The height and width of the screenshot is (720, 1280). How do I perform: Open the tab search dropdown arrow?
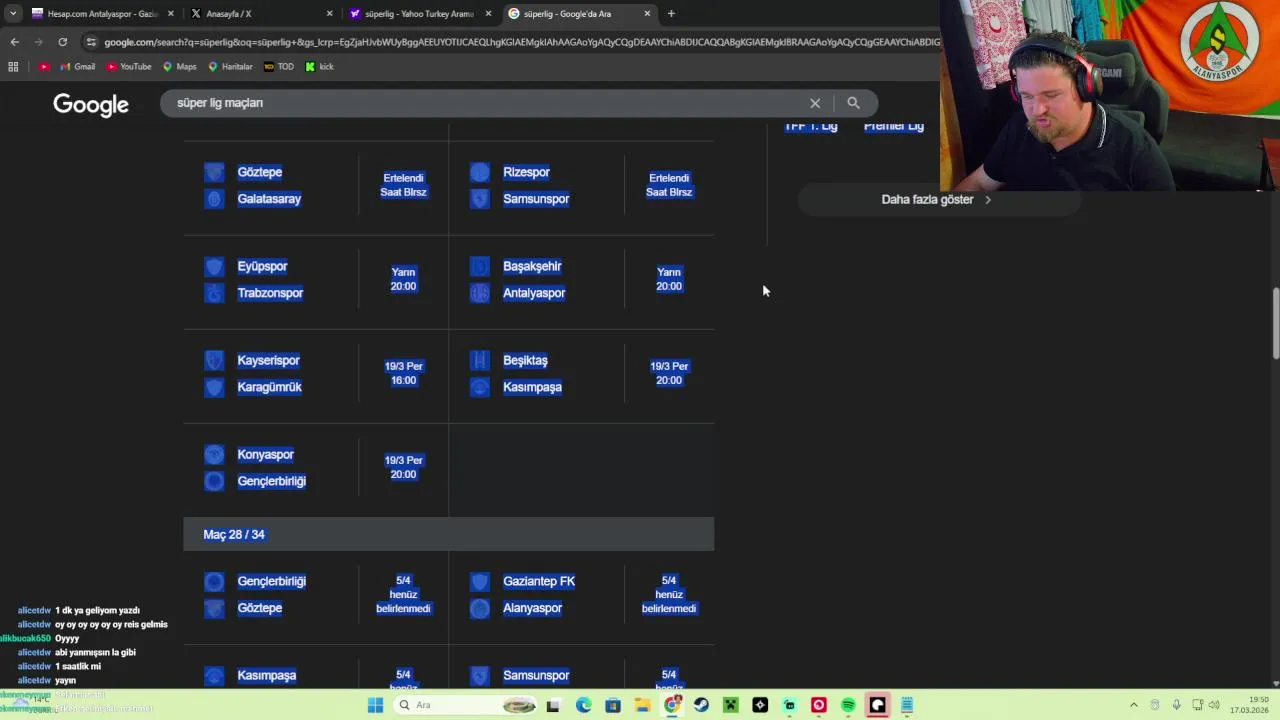pos(12,14)
